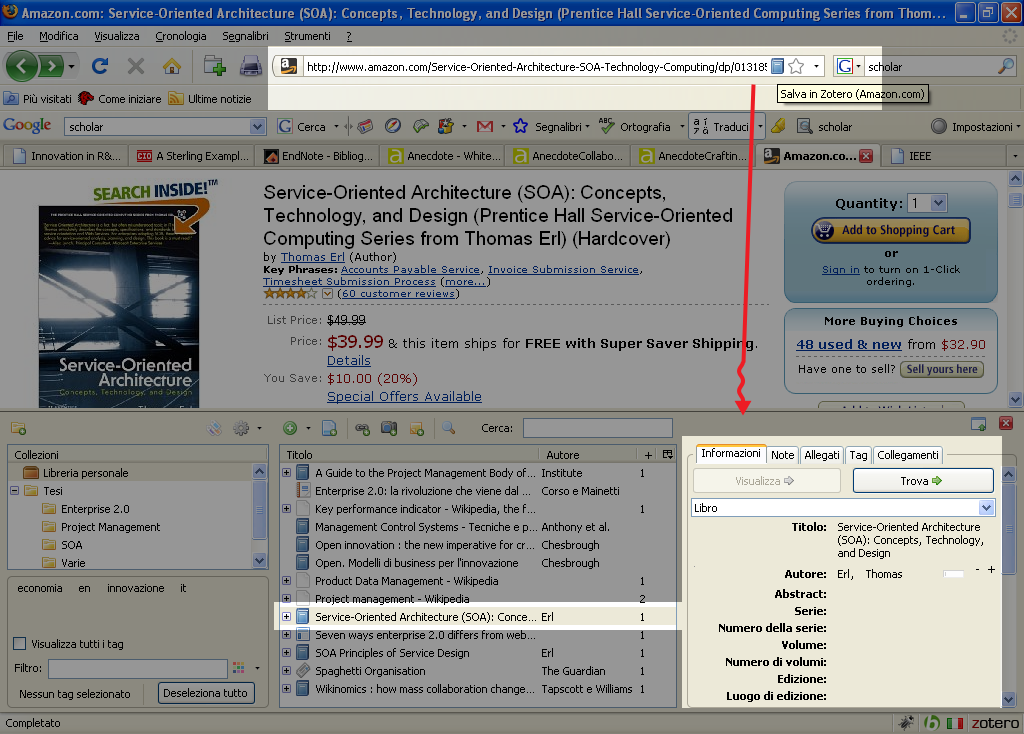Image resolution: width=1024 pixels, height=734 pixels.
Task: Toggle the Ortografia spell check button
Action: tap(635, 127)
